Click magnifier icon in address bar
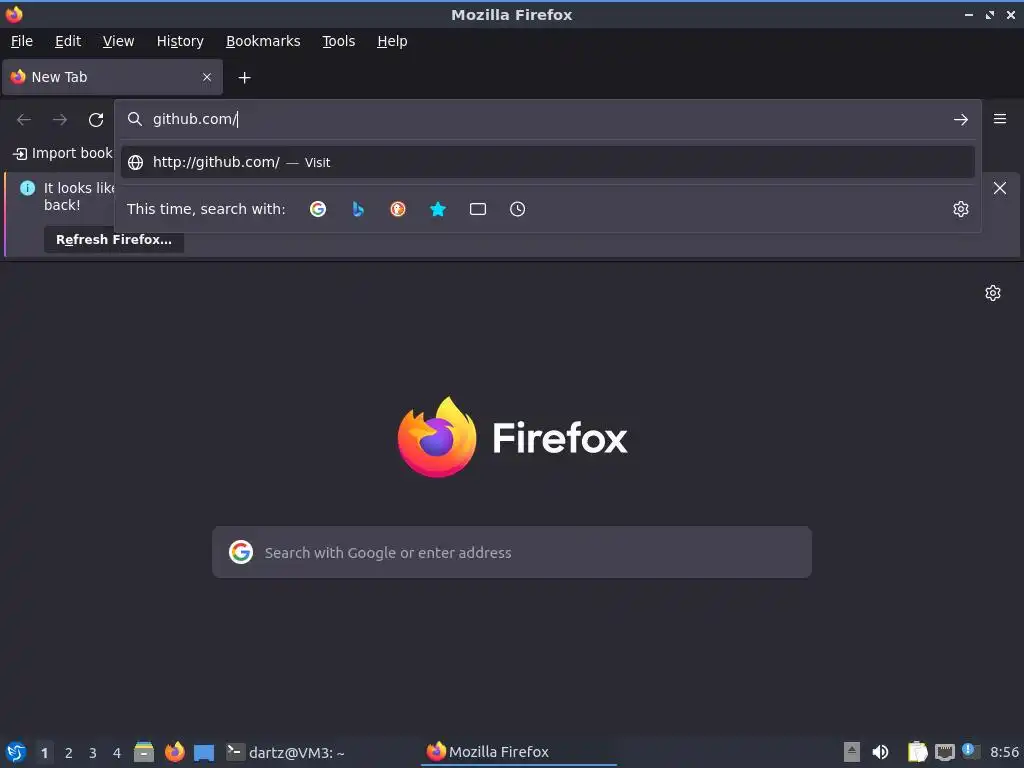Screen dimensions: 1024x768 pos(135,119)
